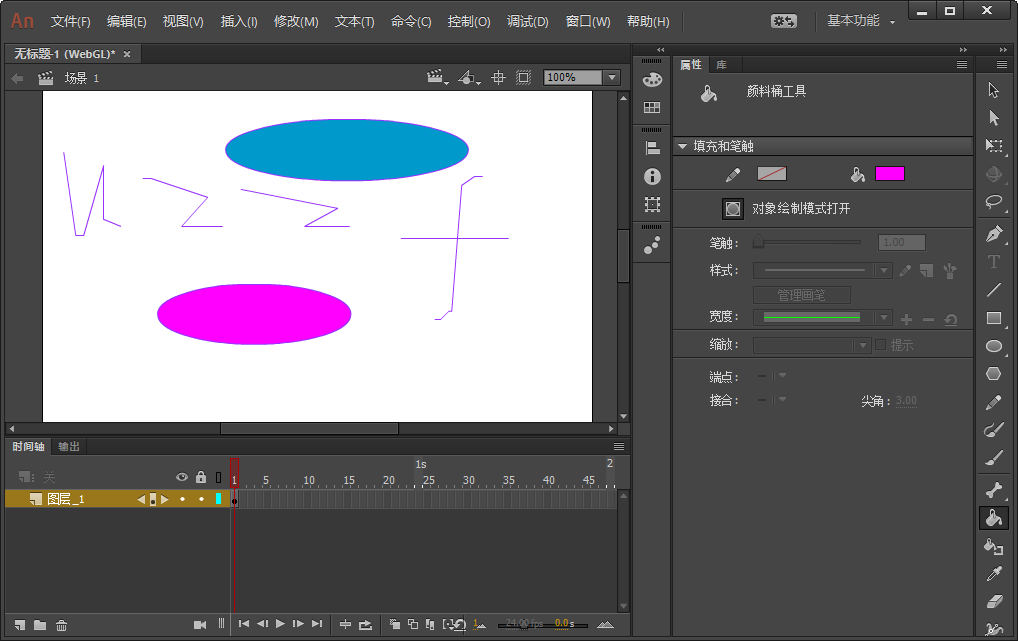
Task: Select the Pencil tool
Action: pos(994,402)
